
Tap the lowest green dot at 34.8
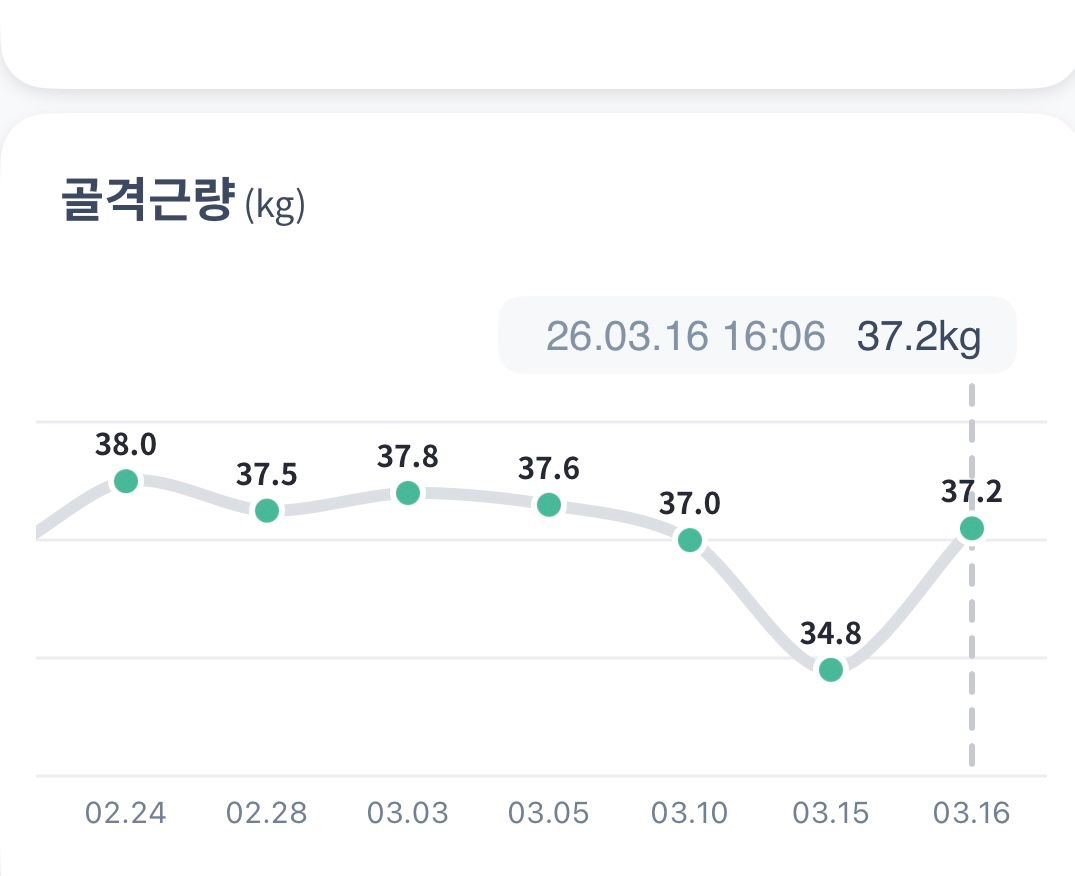point(831,670)
